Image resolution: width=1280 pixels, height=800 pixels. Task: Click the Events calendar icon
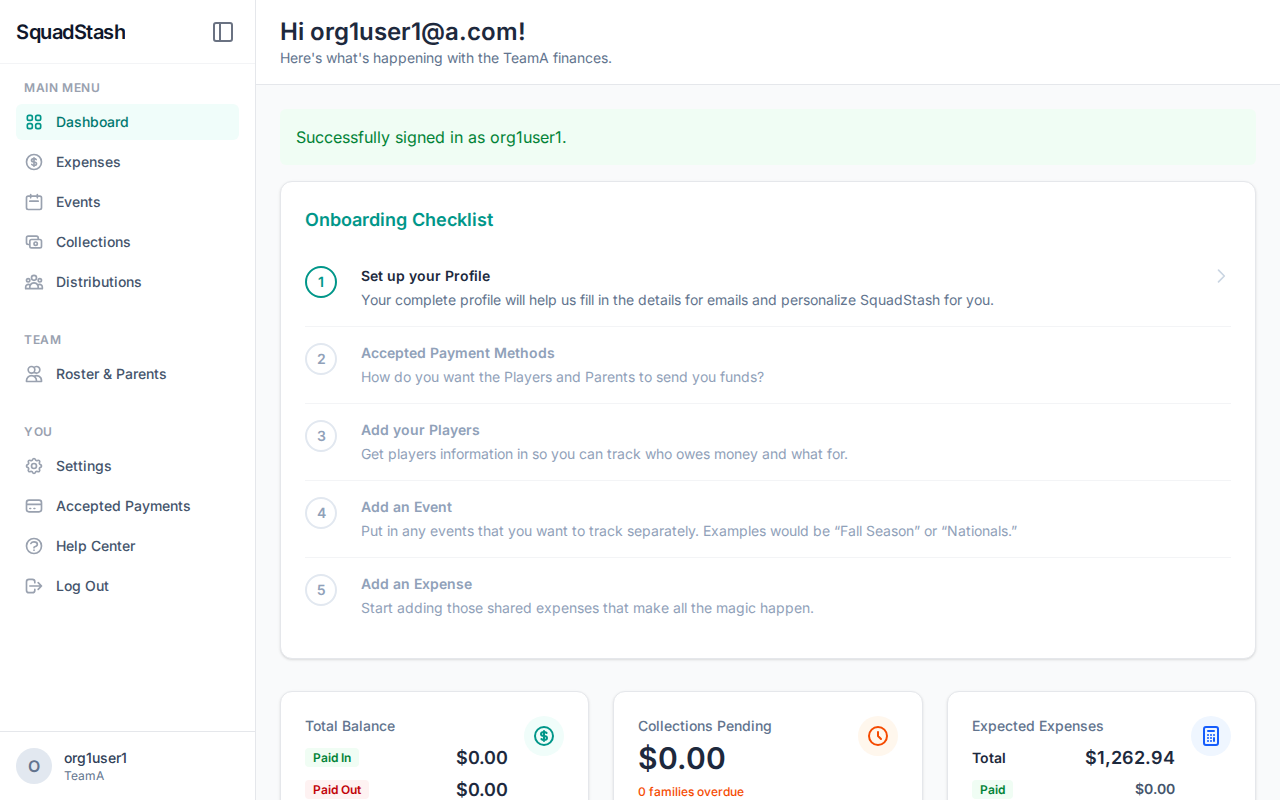34,202
